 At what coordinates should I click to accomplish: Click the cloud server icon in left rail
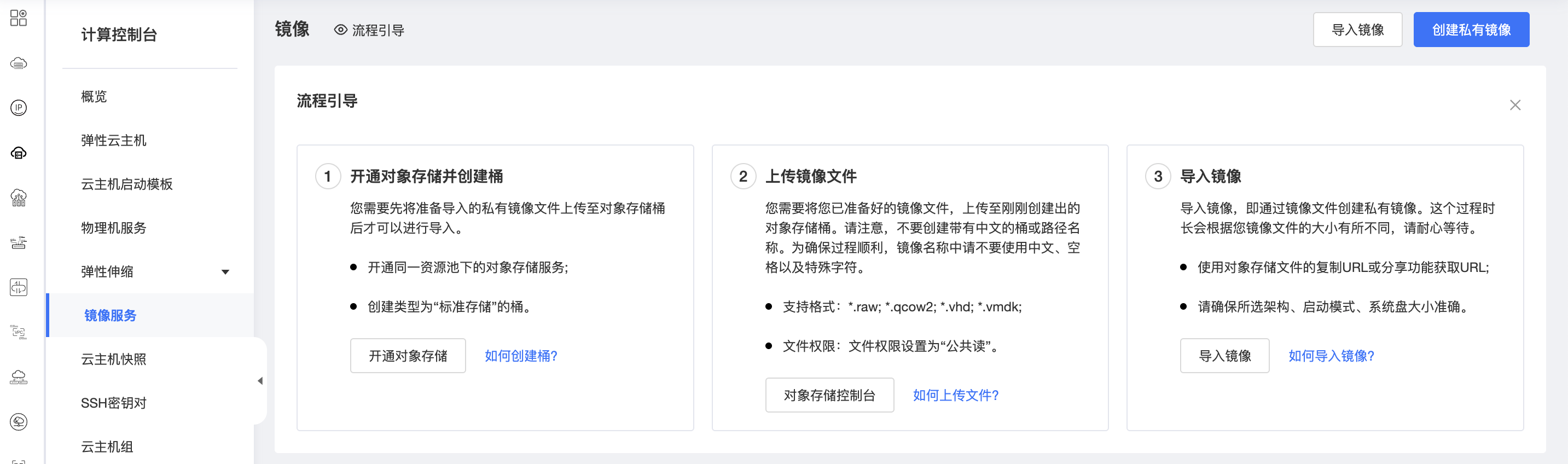[18, 63]
